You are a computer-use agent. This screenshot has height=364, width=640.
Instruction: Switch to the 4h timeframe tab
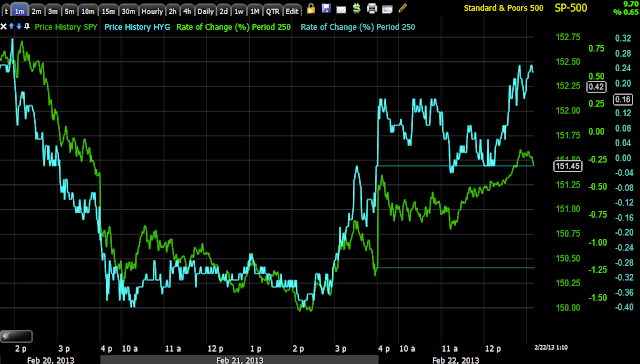(x=187, y=11)
